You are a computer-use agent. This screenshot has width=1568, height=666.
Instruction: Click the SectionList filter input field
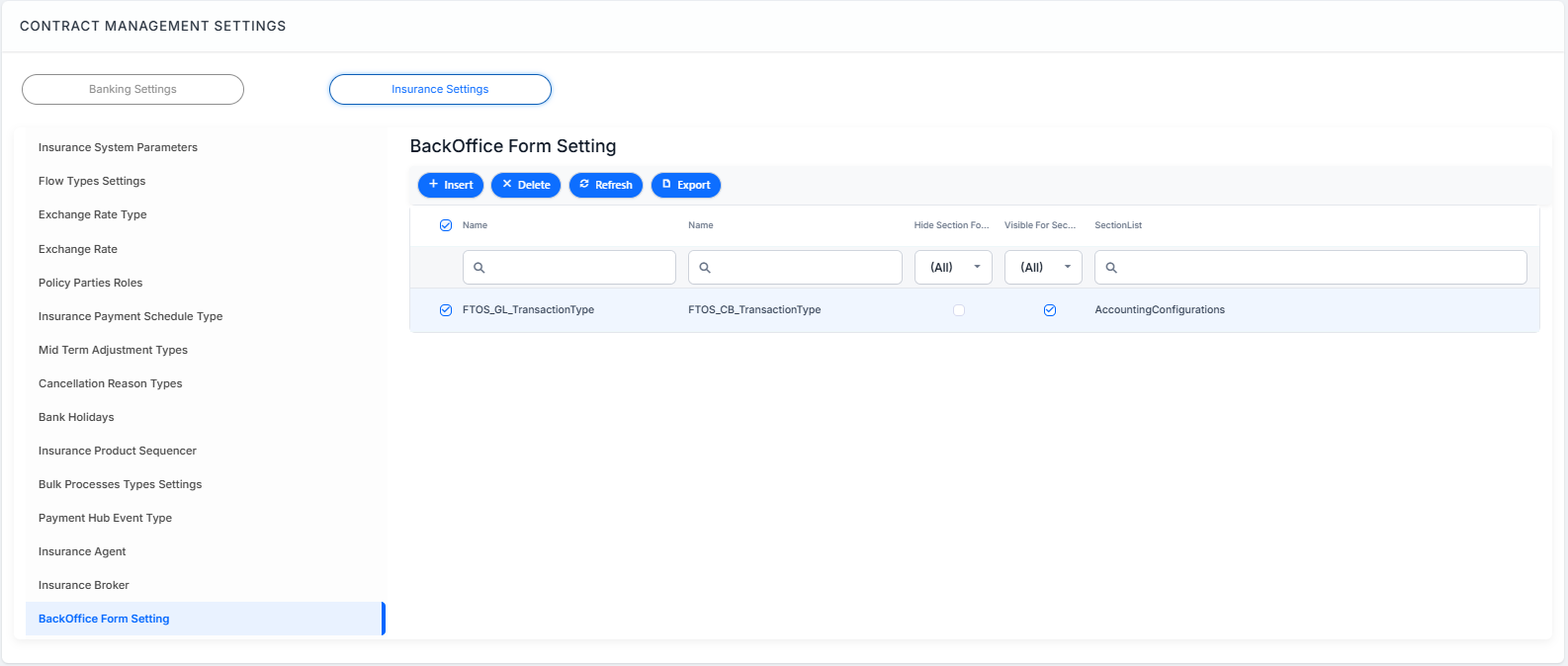click(1311, 268)
